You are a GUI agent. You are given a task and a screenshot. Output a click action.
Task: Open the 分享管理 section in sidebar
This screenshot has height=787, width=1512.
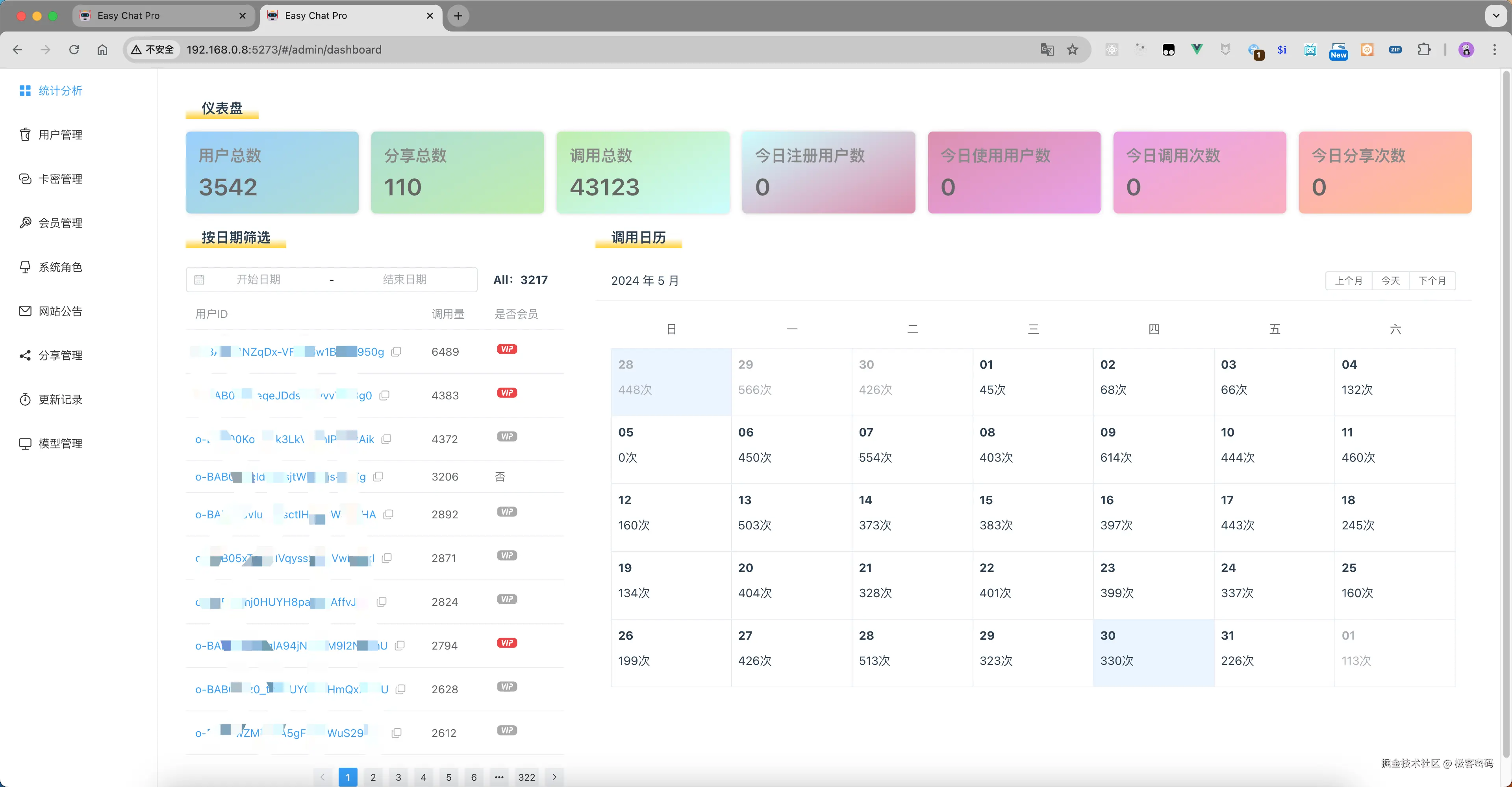click(61, 355)
